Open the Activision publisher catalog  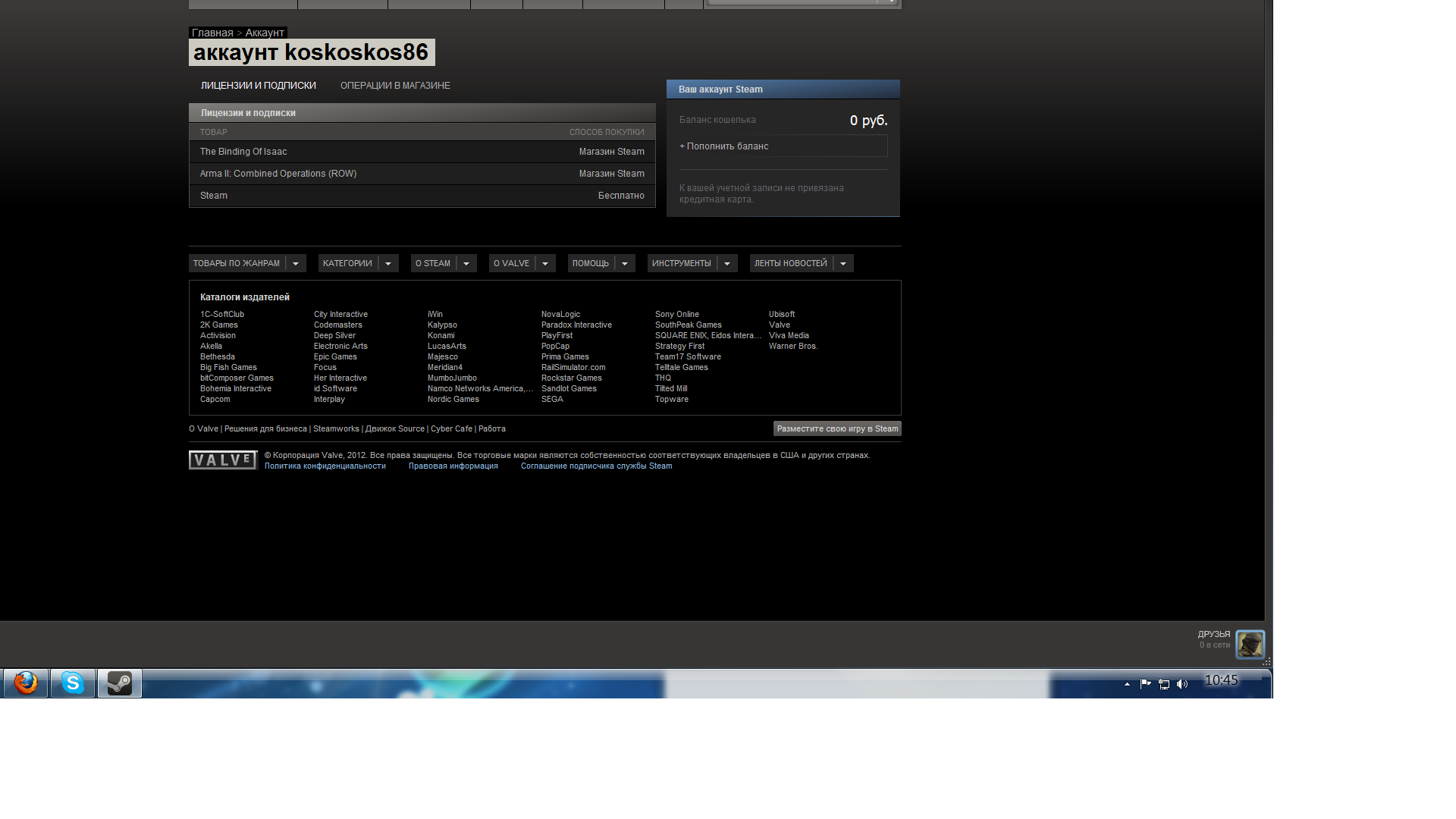218,335
